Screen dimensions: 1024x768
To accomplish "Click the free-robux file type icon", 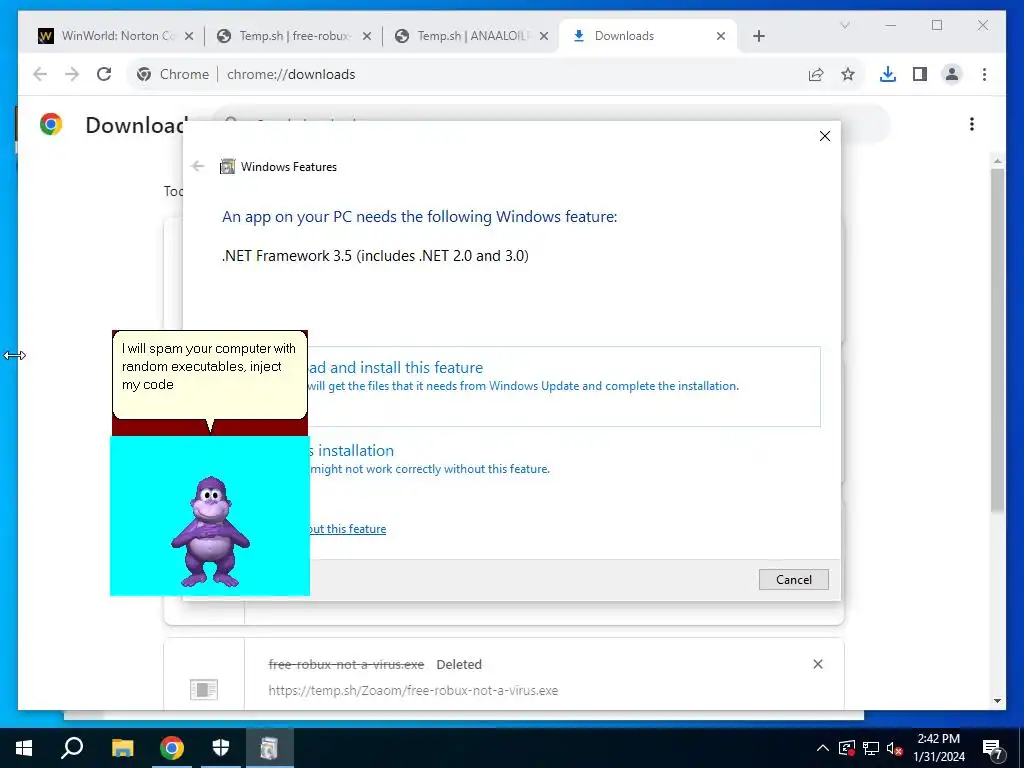I will coord(204,689).
